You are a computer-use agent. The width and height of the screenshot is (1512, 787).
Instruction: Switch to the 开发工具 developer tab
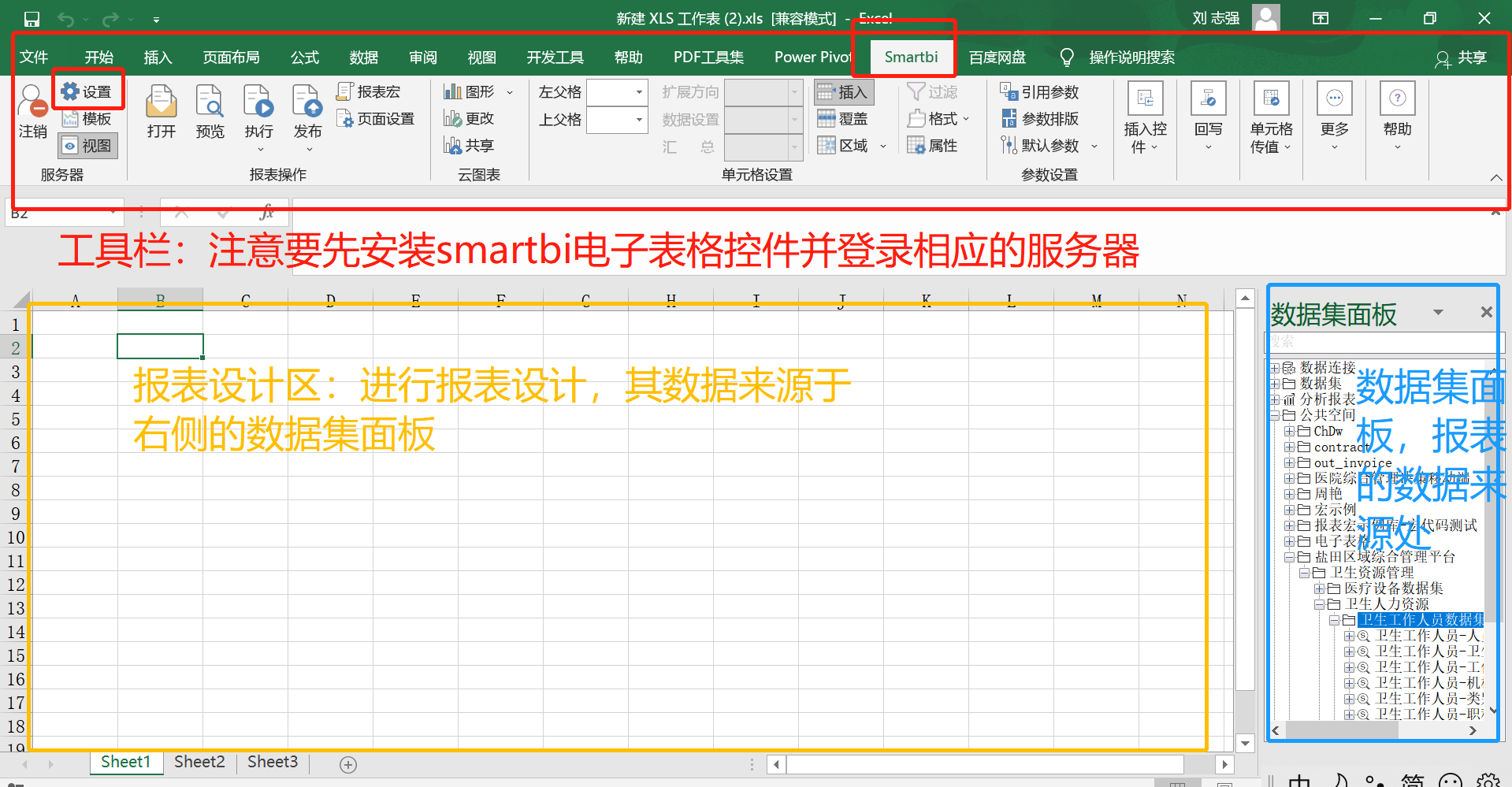[x=555, y=57]
